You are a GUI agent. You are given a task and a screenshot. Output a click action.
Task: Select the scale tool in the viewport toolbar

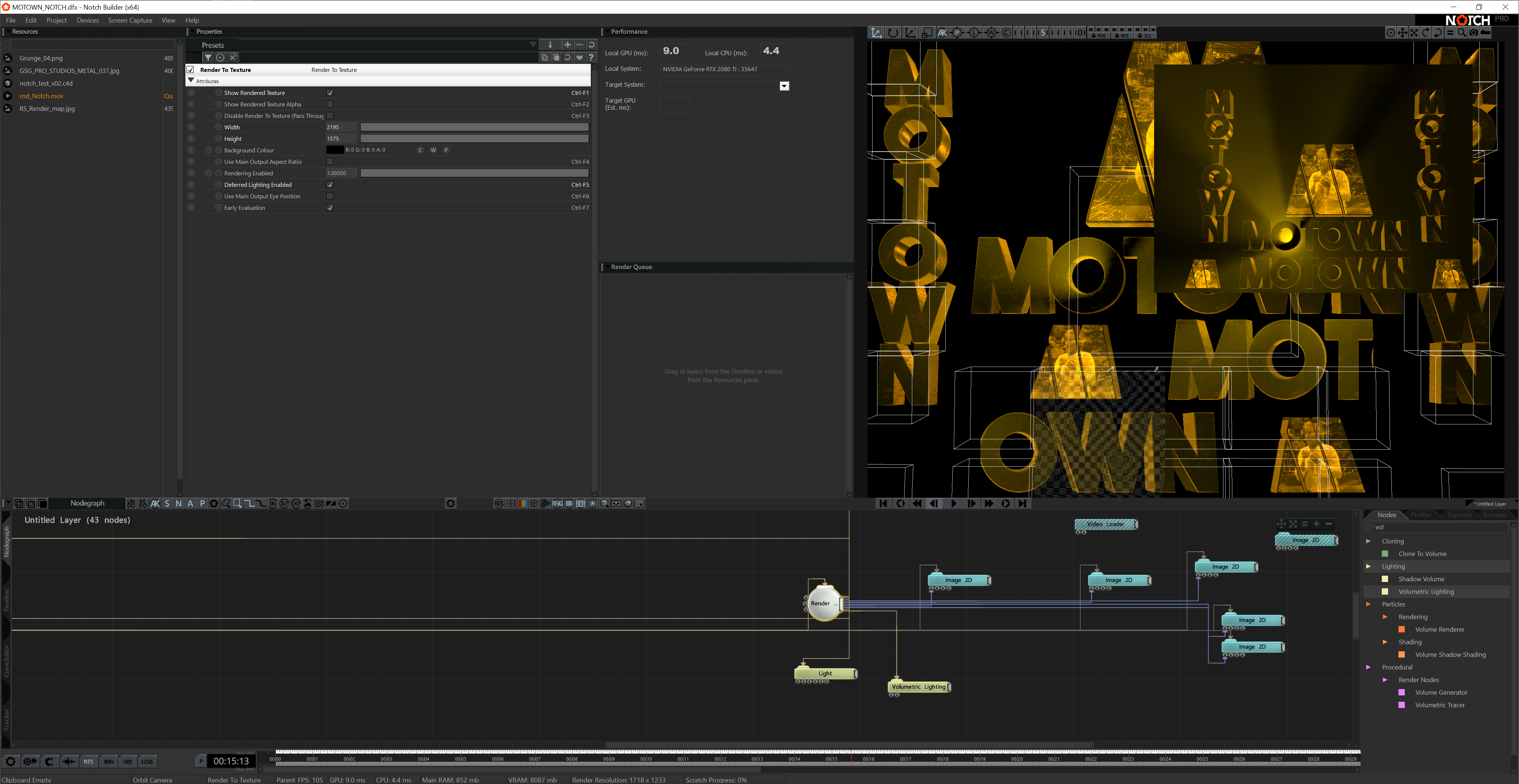(927, 33)
